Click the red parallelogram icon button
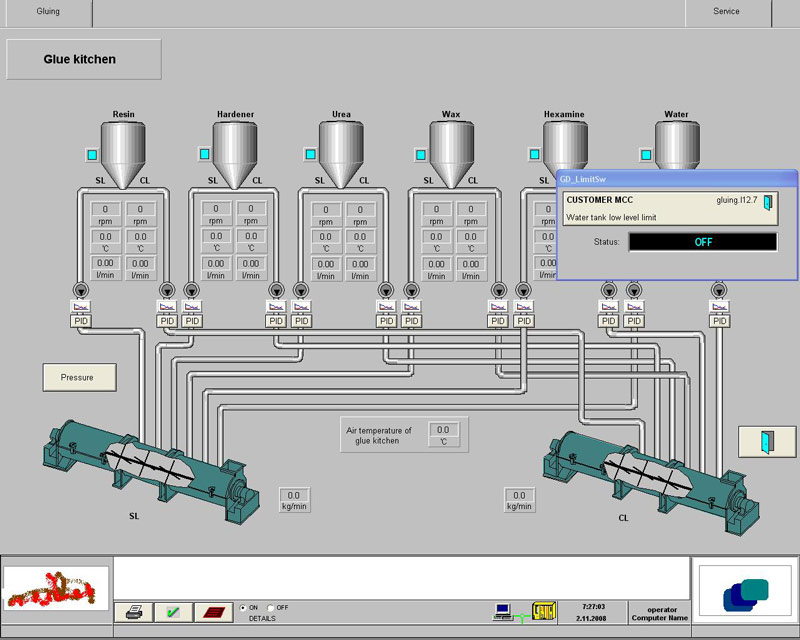 [213, 611]
